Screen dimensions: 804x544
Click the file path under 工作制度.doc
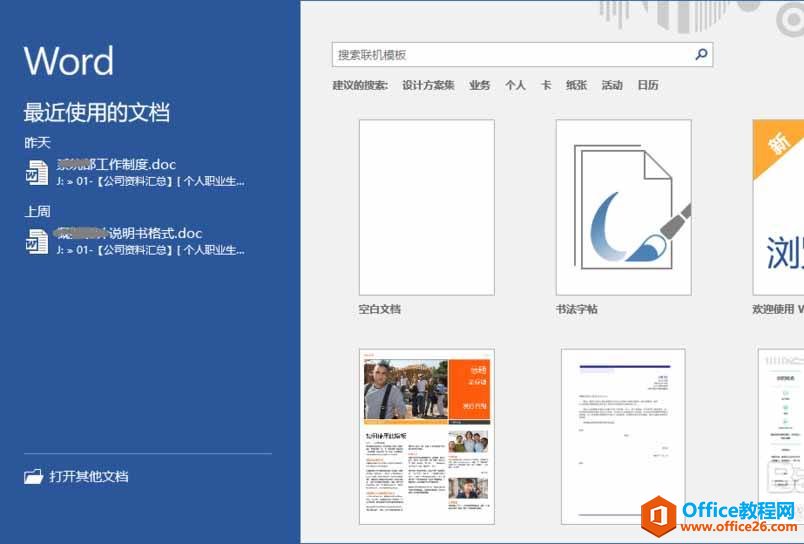150,181
